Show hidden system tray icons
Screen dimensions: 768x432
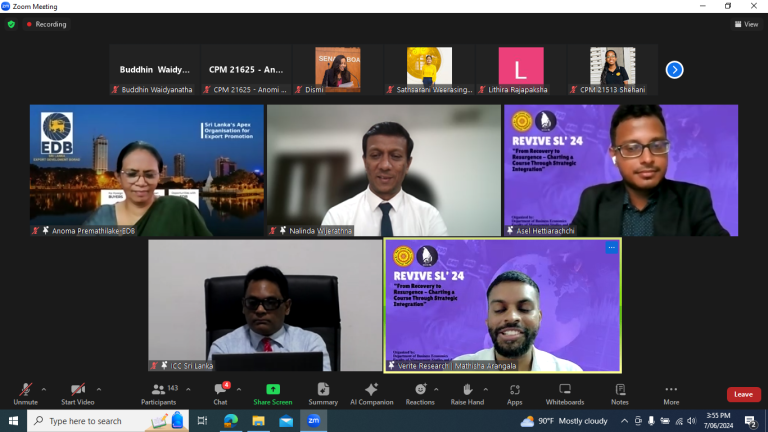pos(624,421)
